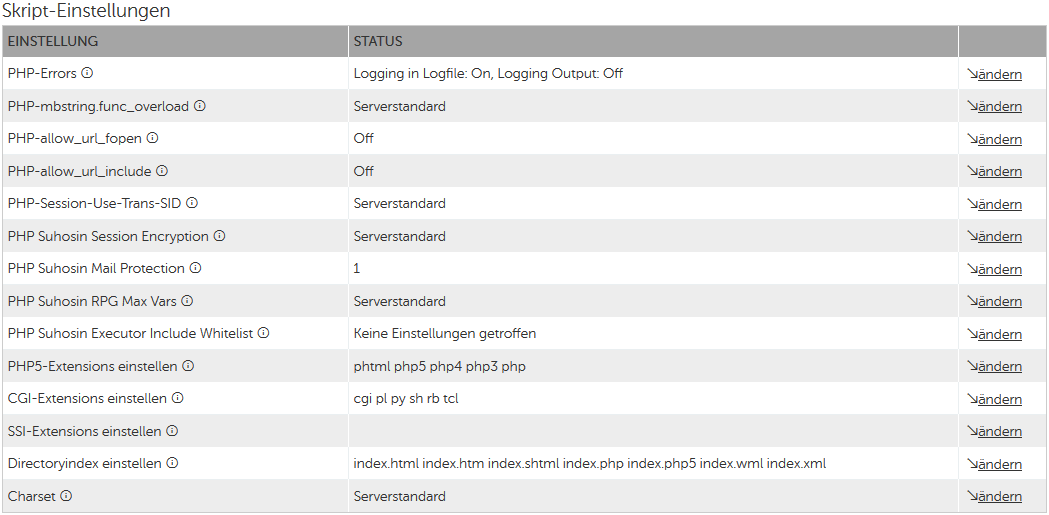Viewport: 1049px width, 515px height.
Task: Click info icon beside Suhosin Mail Protection
Action: [x=196, y=268]
